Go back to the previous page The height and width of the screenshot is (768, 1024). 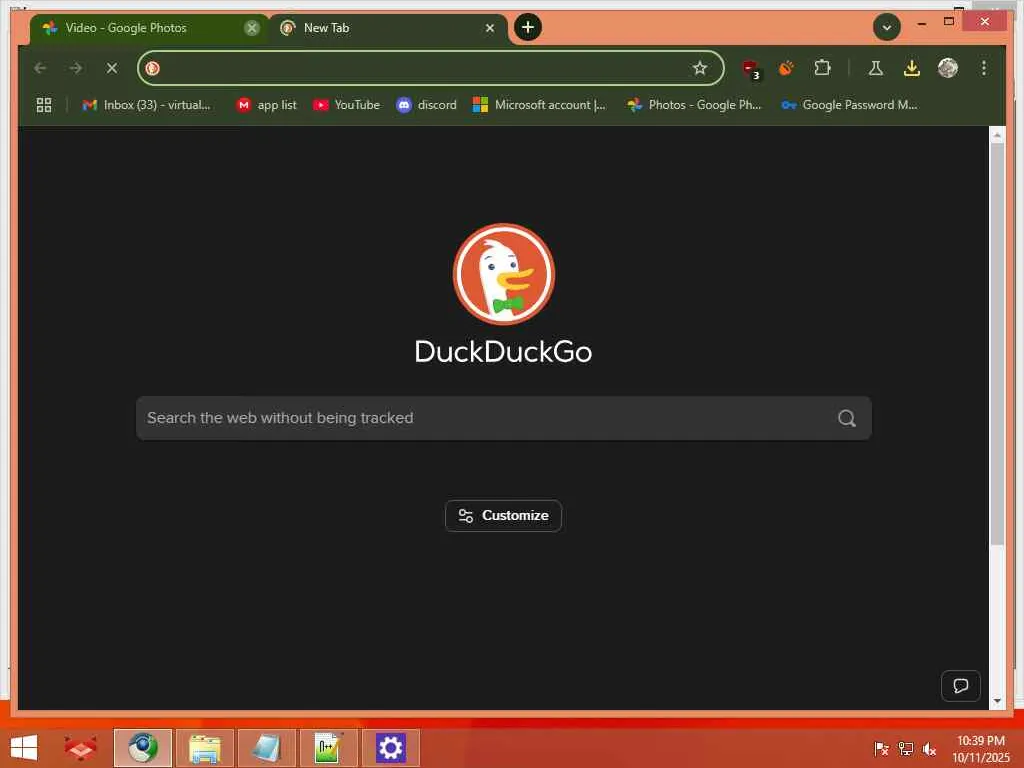tap(40, 68)
